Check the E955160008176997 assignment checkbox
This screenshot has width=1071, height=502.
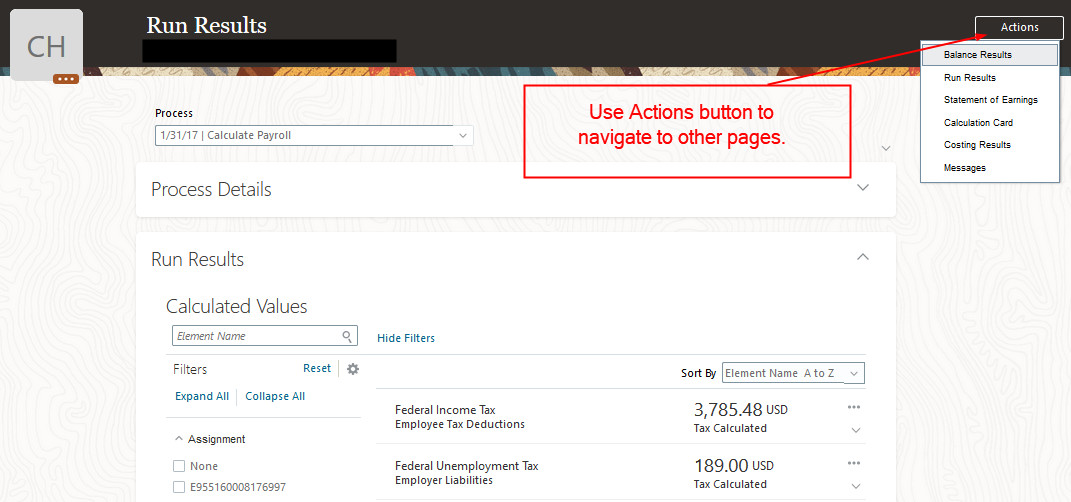(x=179, y=487)
